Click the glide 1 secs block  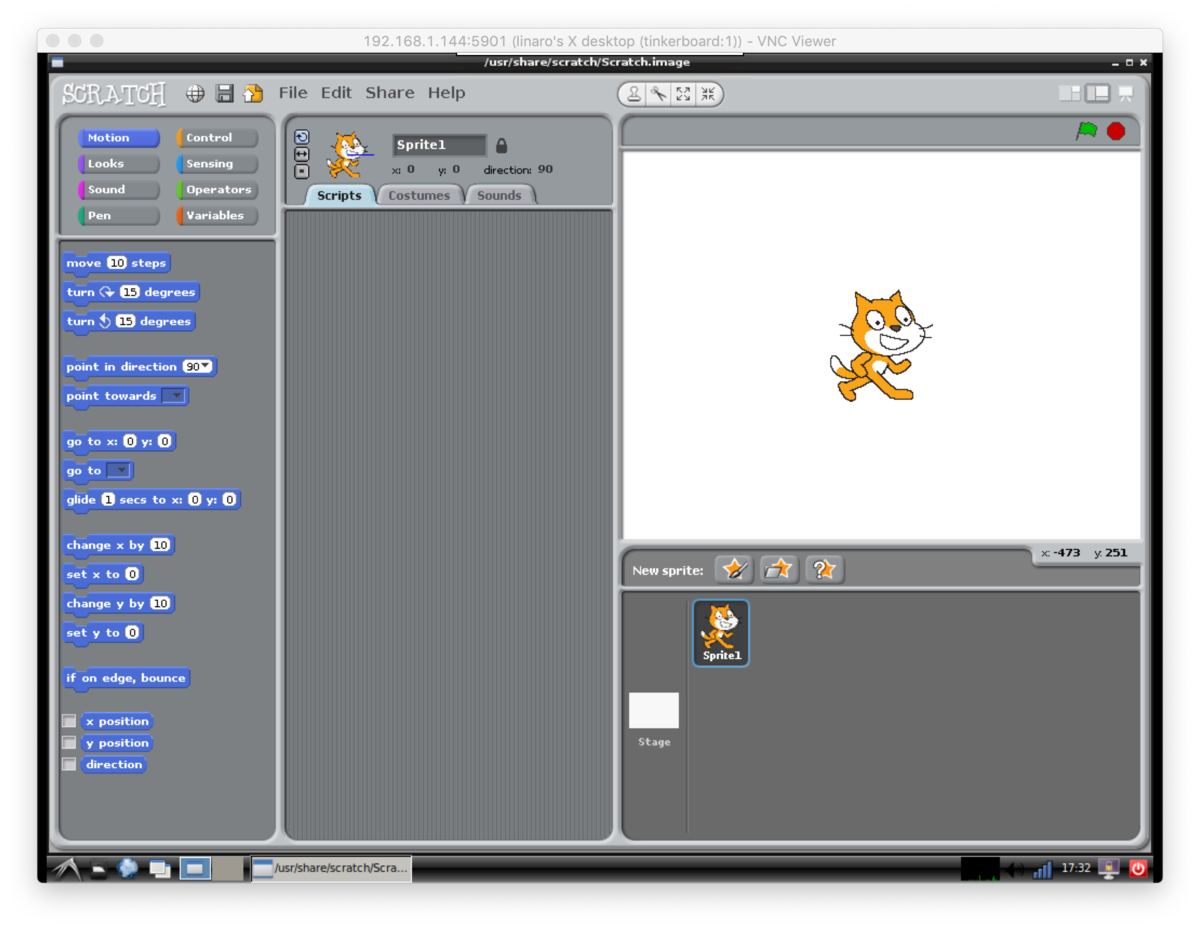pyautogui.click(x=152, y=500)
